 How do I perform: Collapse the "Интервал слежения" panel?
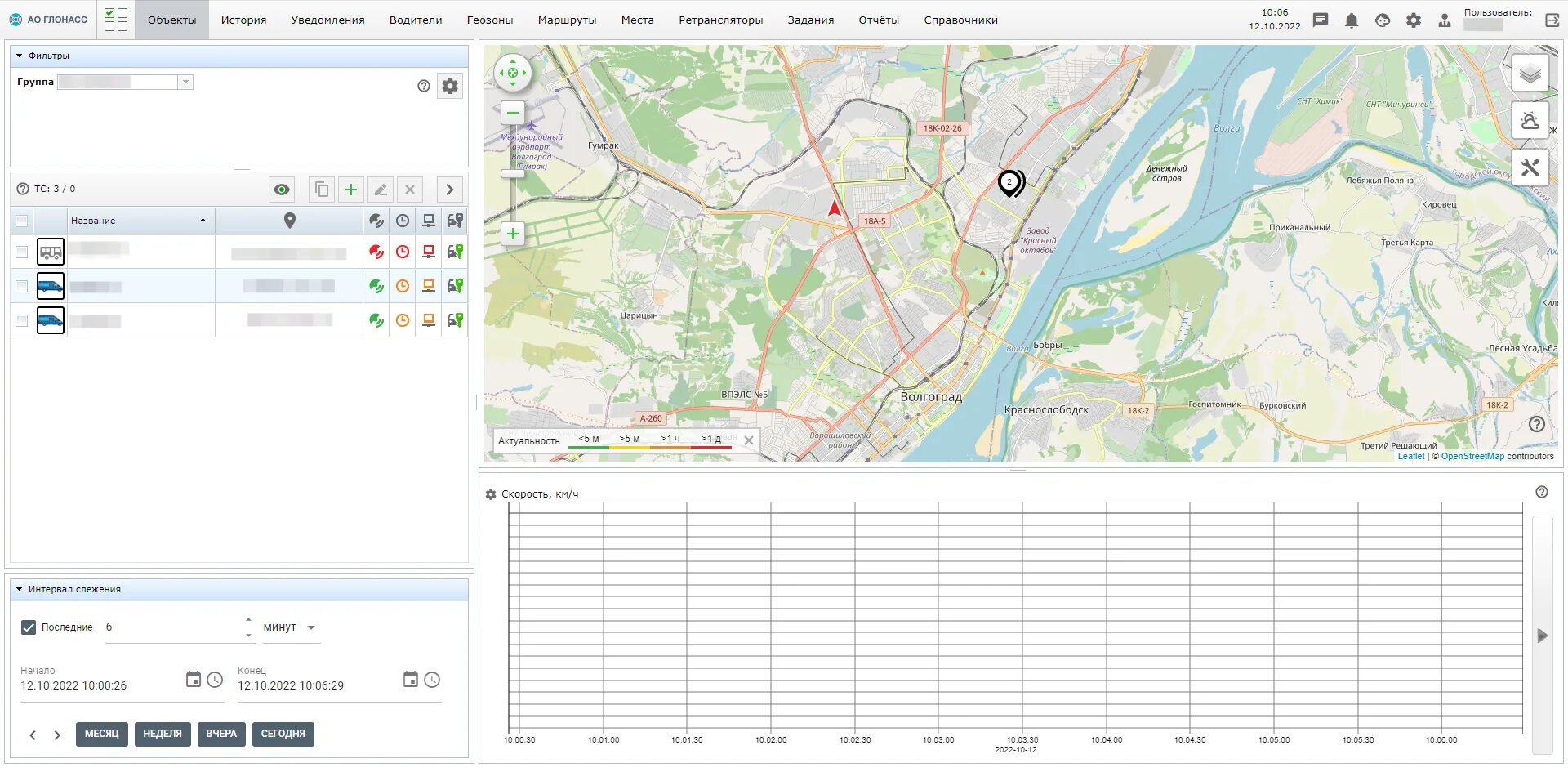[x=20, y=589]
